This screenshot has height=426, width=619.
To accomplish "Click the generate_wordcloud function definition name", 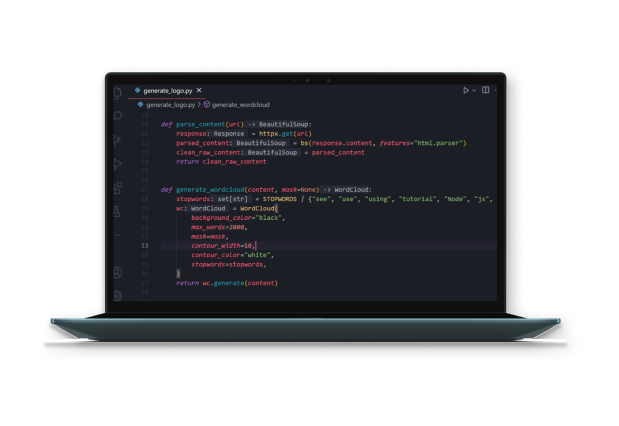I will click(x=210, y=190).
